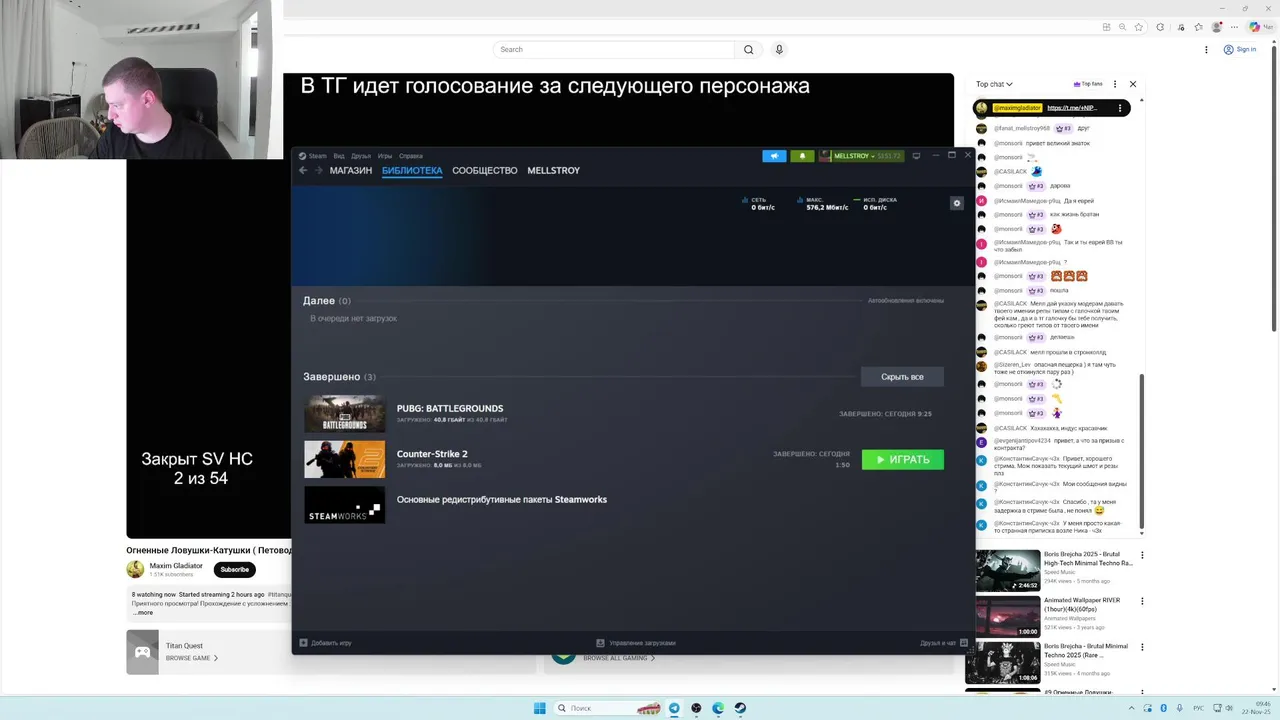Click Добавить игру at bottom left
The image size is (1280, 720).
pos(326,643)
